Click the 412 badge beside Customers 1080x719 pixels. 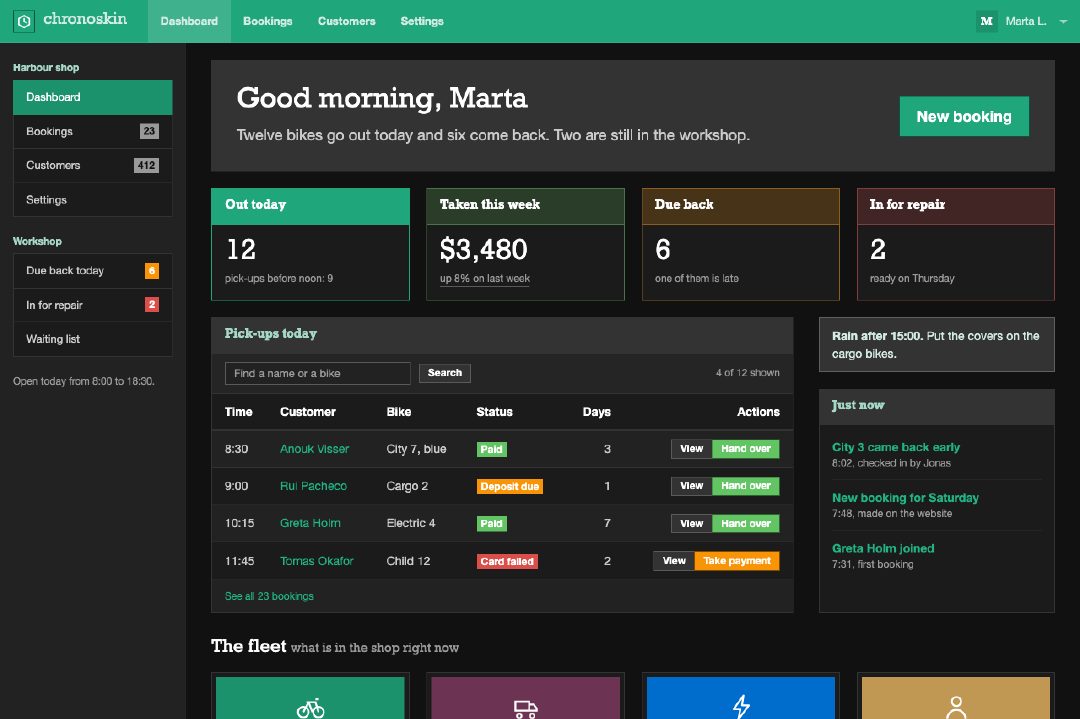[x=146, y=165]
